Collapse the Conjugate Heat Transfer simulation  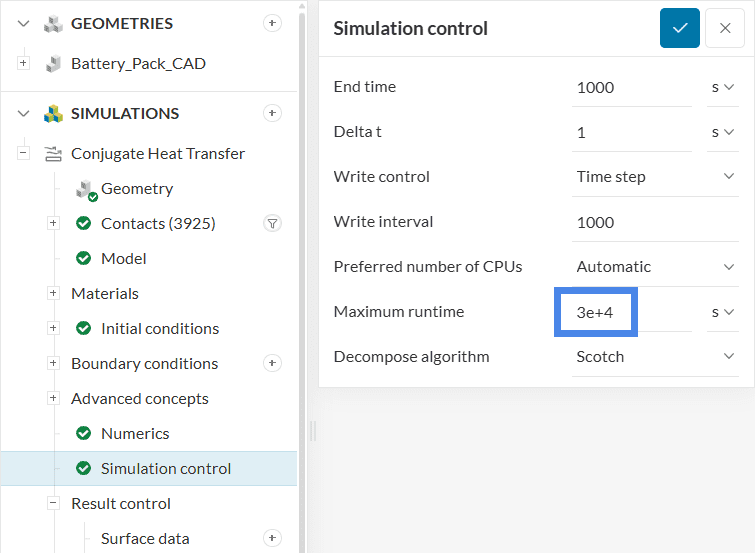24,153
